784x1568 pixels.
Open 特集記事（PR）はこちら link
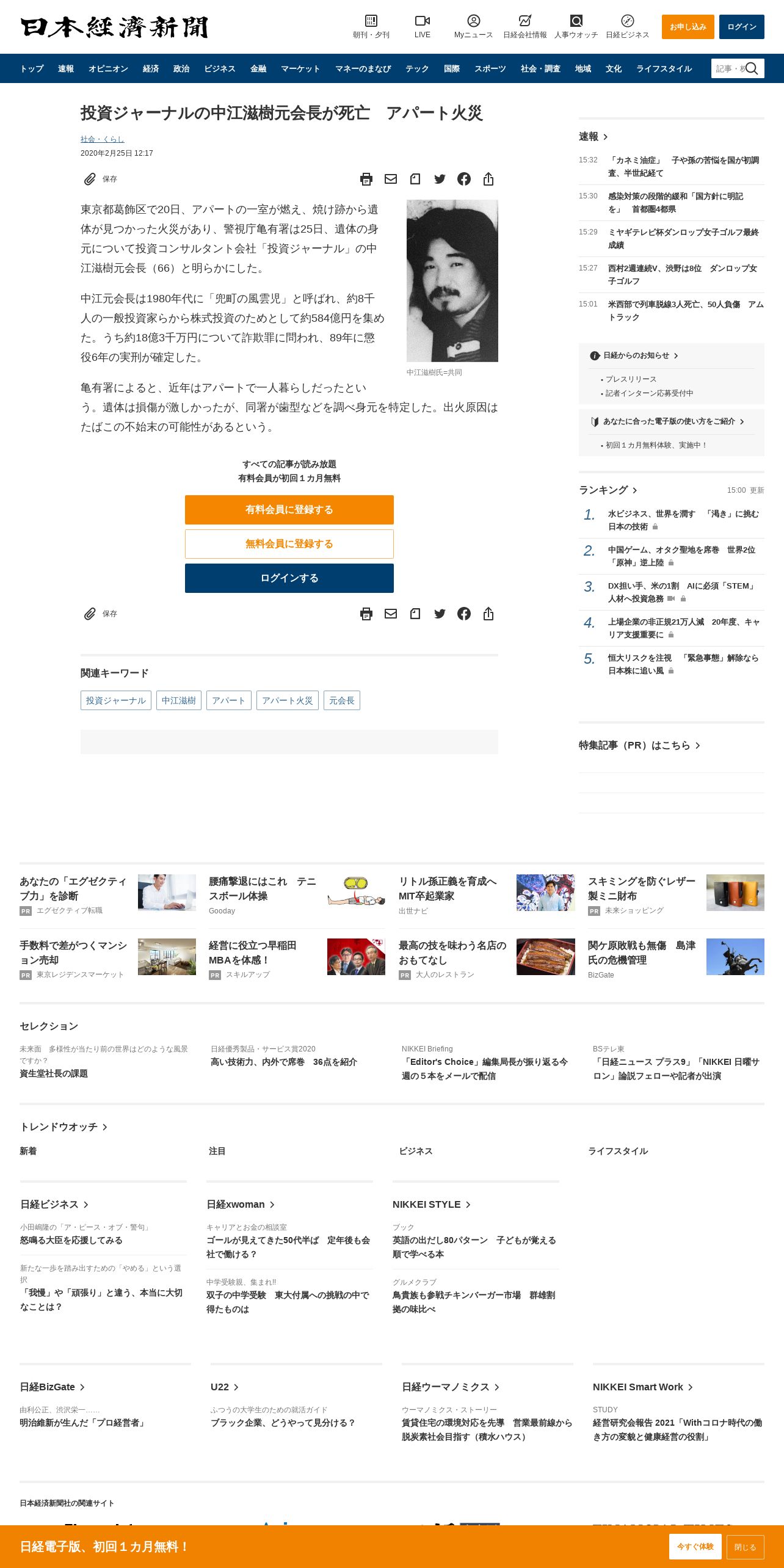(639, 745)
